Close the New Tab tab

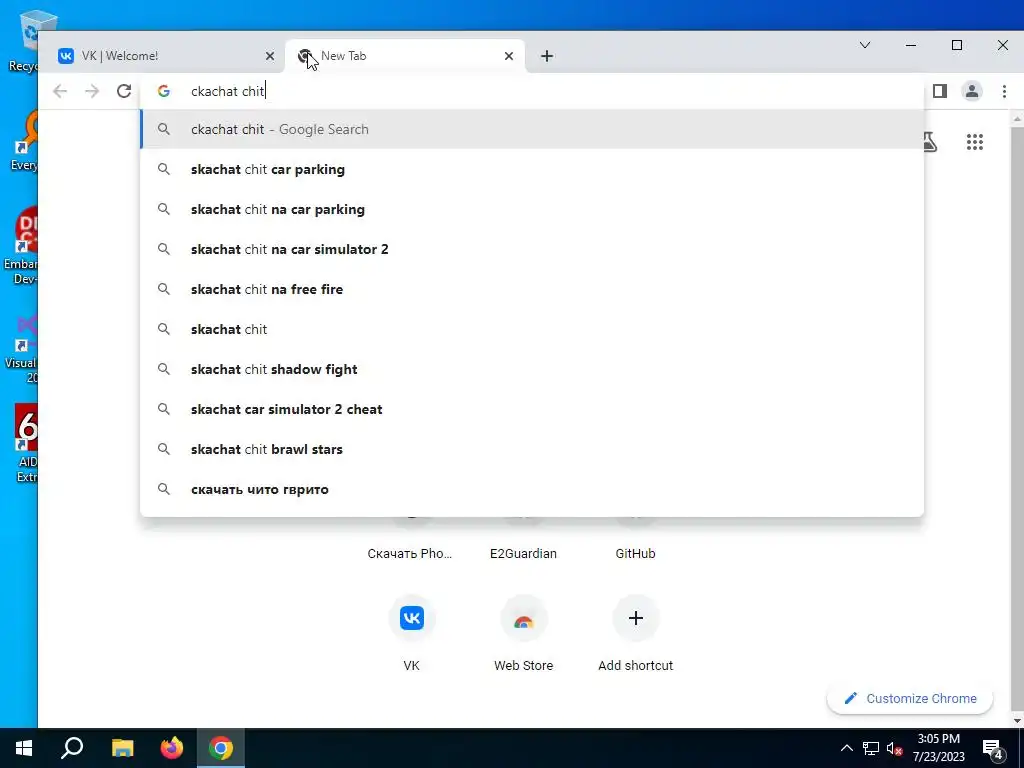coord(509,56)
